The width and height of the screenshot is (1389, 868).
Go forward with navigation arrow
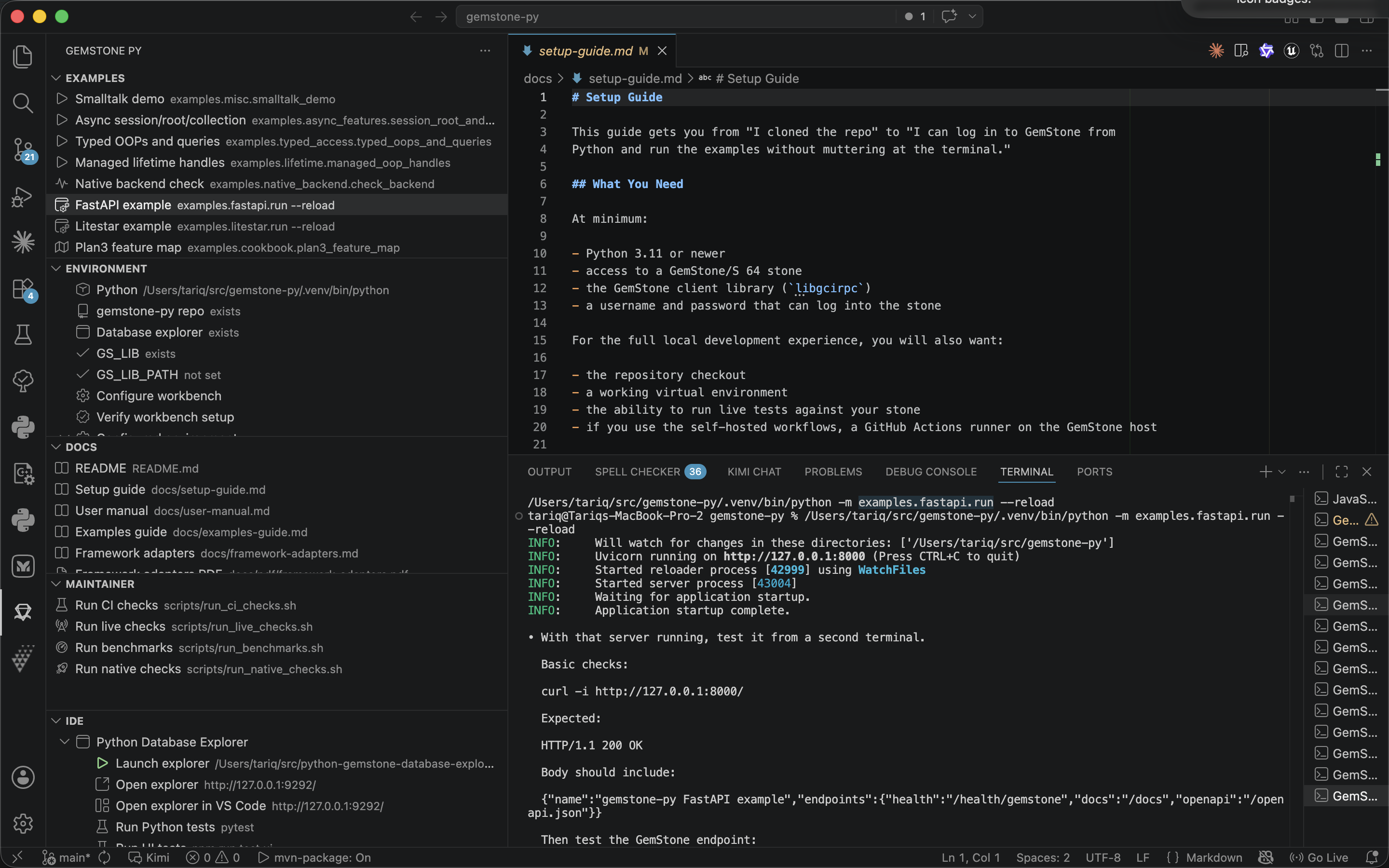click(441, 17)
